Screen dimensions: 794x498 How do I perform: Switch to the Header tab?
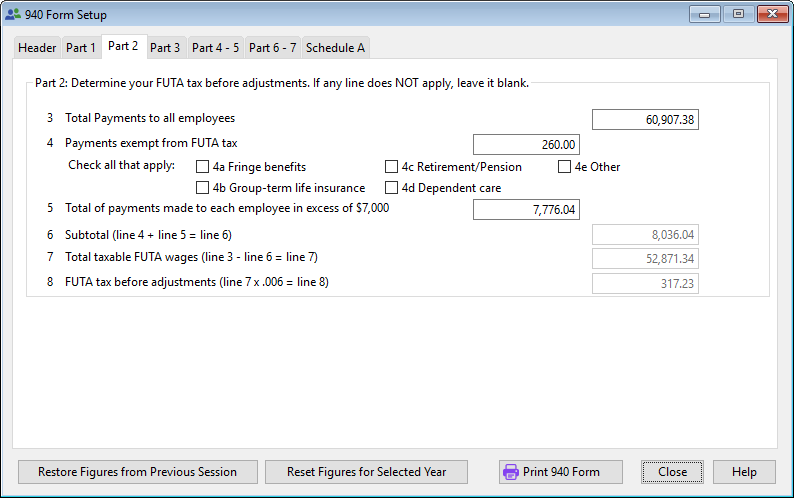[x=37, y=48]
